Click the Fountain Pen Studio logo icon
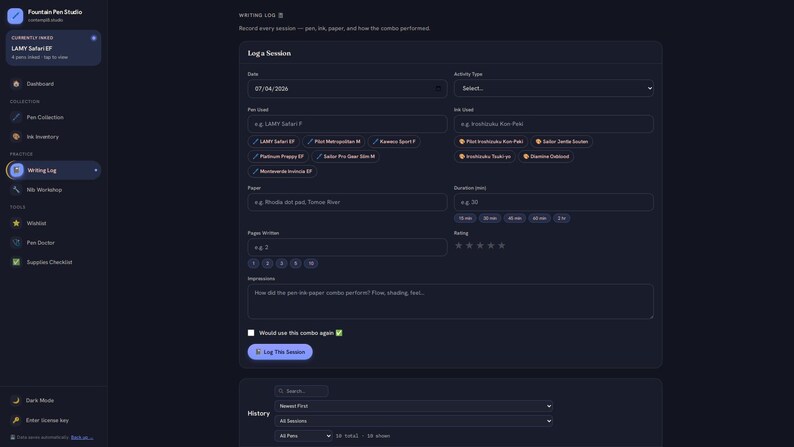Viewport: 794px width, 447px height. [15, 16]
